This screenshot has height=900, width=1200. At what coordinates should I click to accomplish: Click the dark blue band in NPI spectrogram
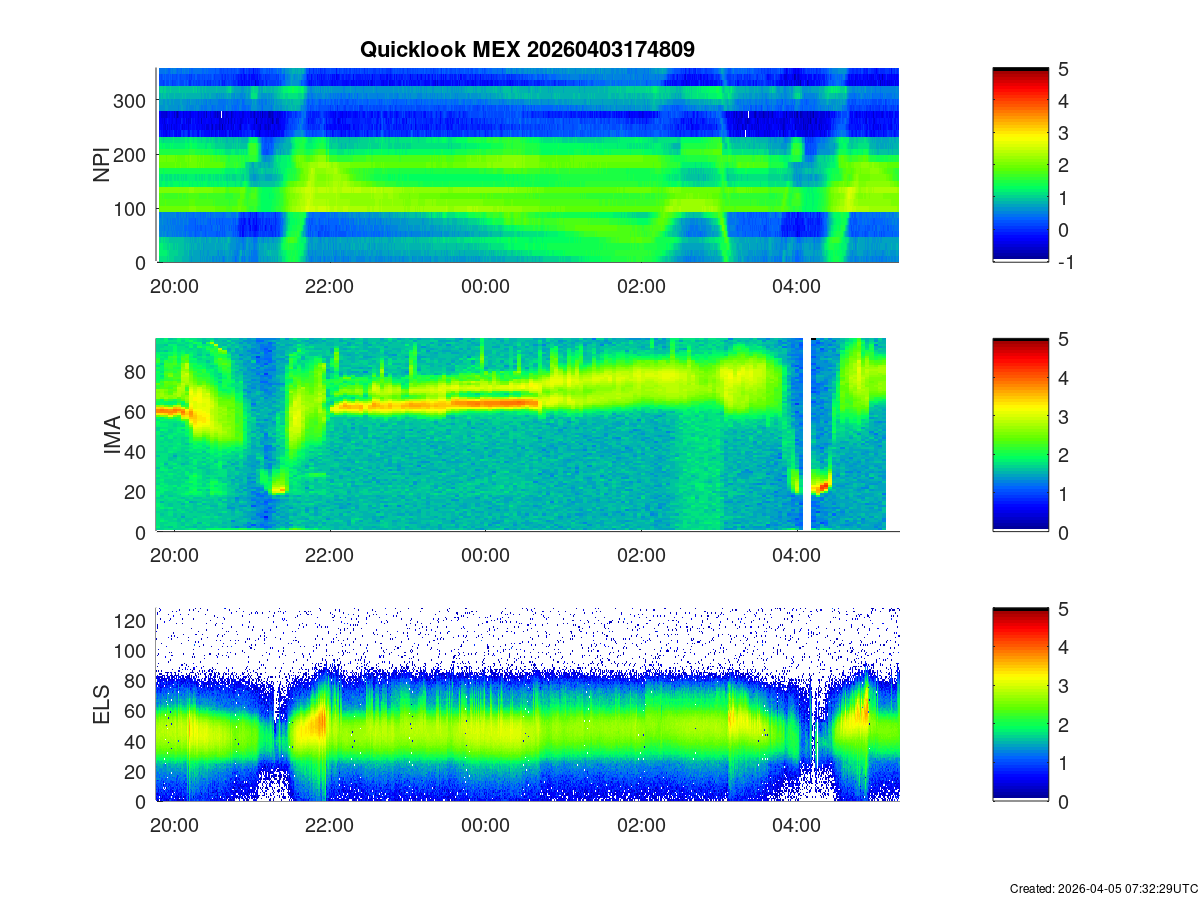click(450, 123)
